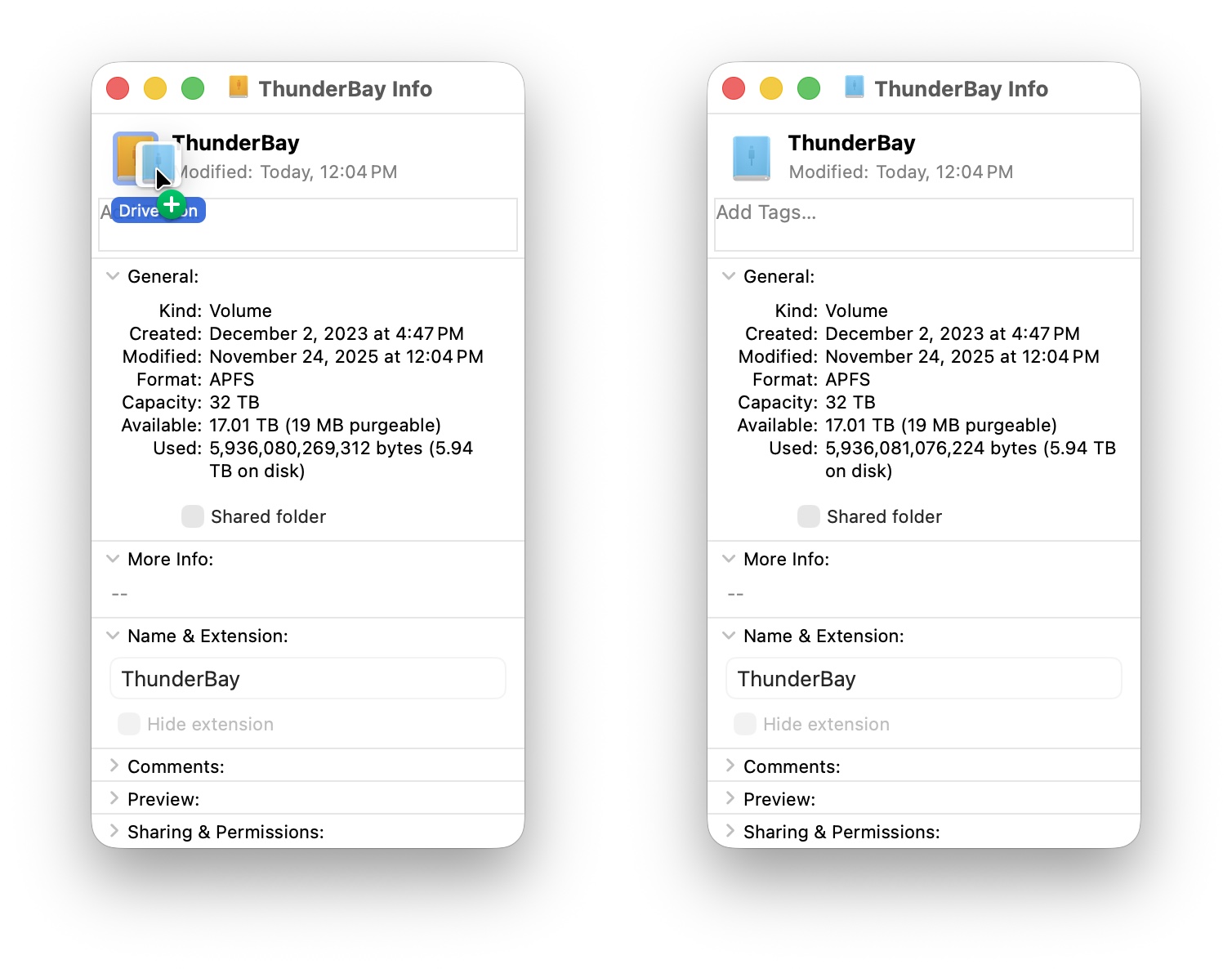Click the ThunderBay name field in right window
Screen dimensions: 1232x969
924,679
